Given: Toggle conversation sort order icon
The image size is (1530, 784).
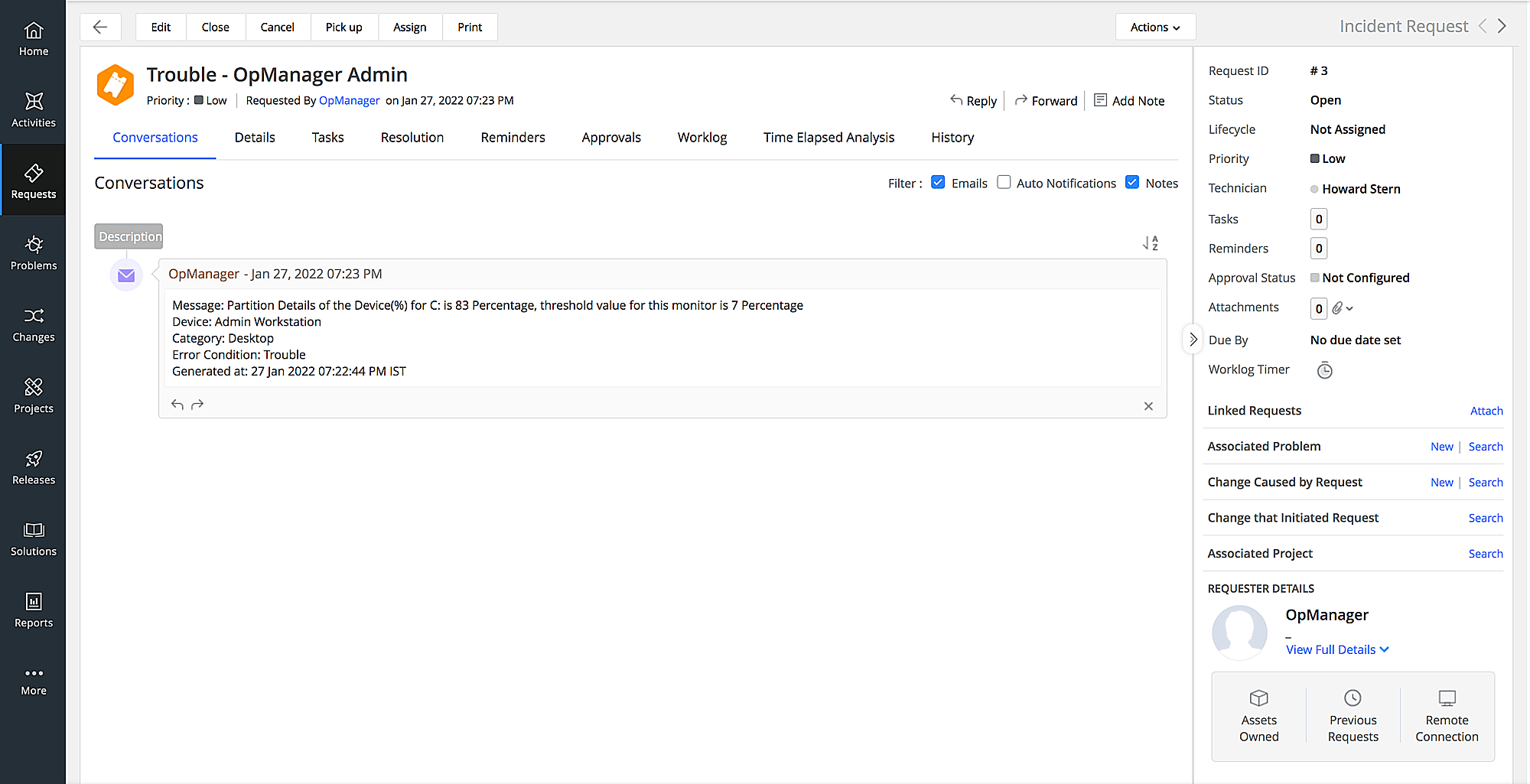Looking at the screenshot, I should click(x=1151, y=243).
